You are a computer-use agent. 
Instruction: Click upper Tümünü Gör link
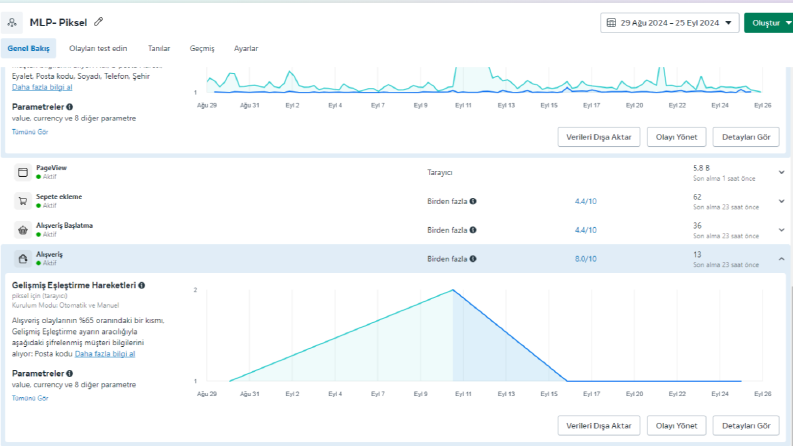(30, 132)
